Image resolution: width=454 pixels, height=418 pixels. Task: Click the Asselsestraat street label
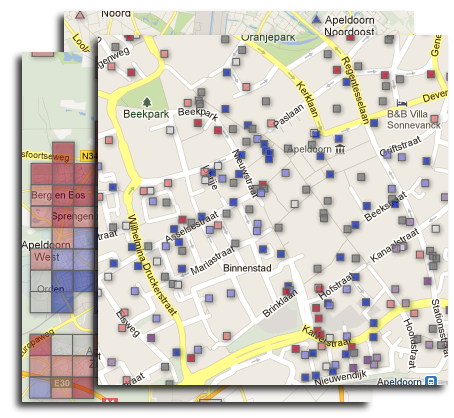(x=192, y=226)
